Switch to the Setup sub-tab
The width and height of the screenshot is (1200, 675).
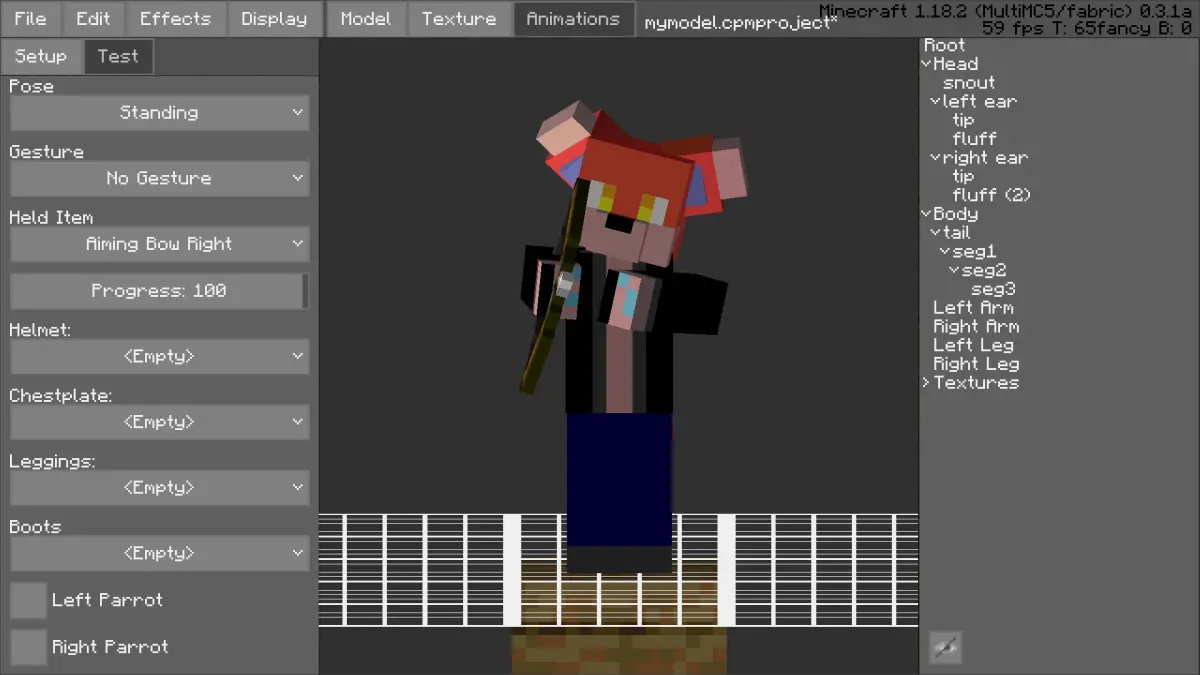click(41, 57)
